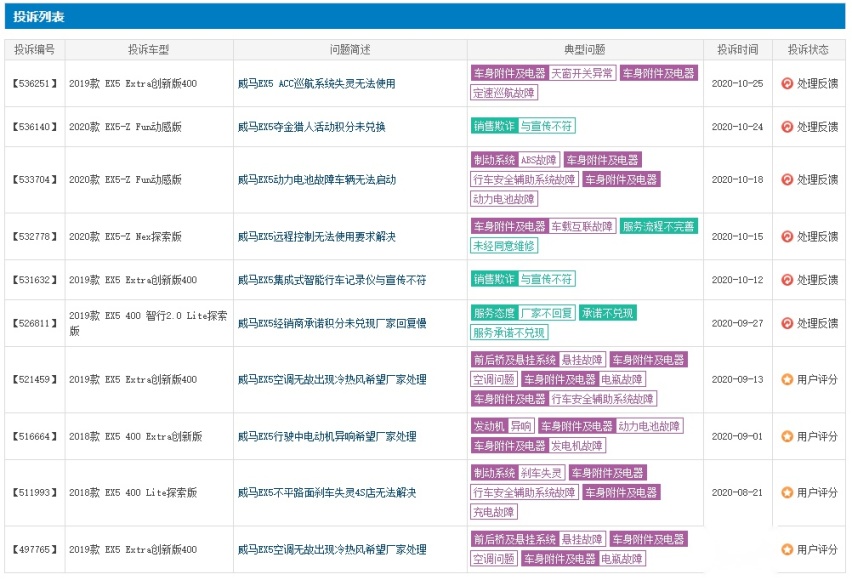
Task: Click date 2020-08-21
Action: tap(737, 493)
